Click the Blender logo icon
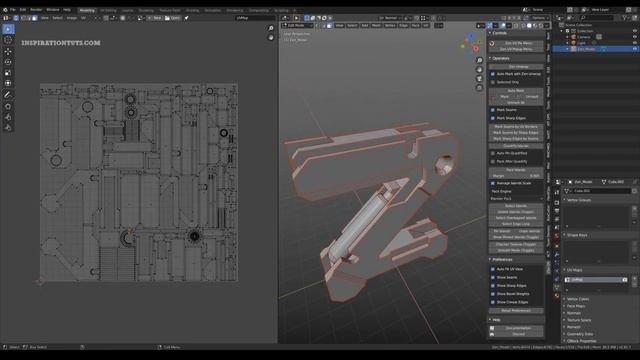 click(5, 10)
